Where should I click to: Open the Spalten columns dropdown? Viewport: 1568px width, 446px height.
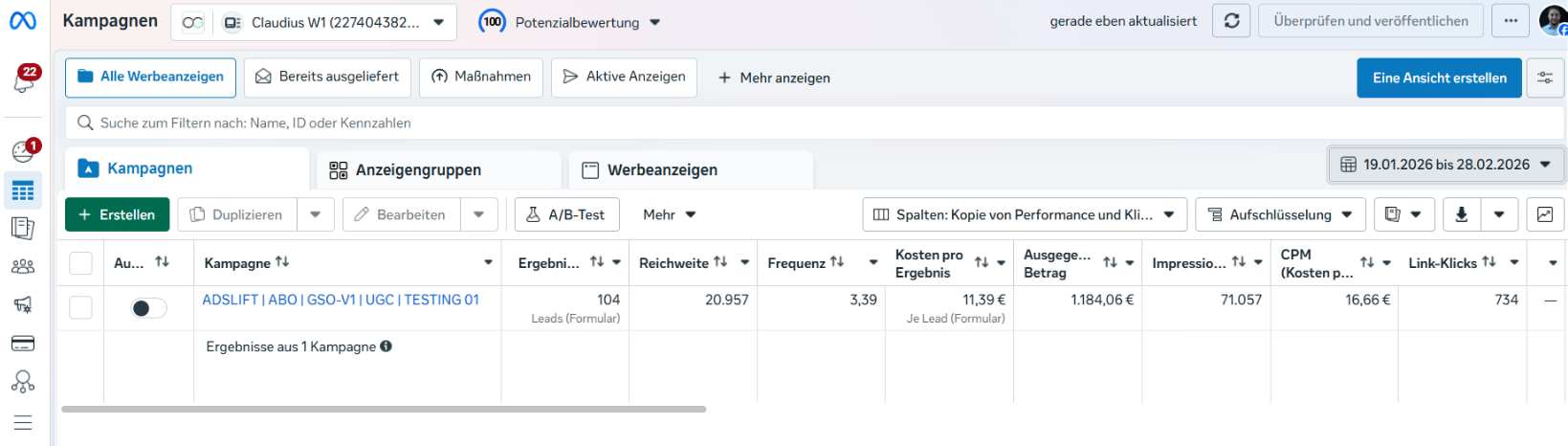tap(1025, 214)
